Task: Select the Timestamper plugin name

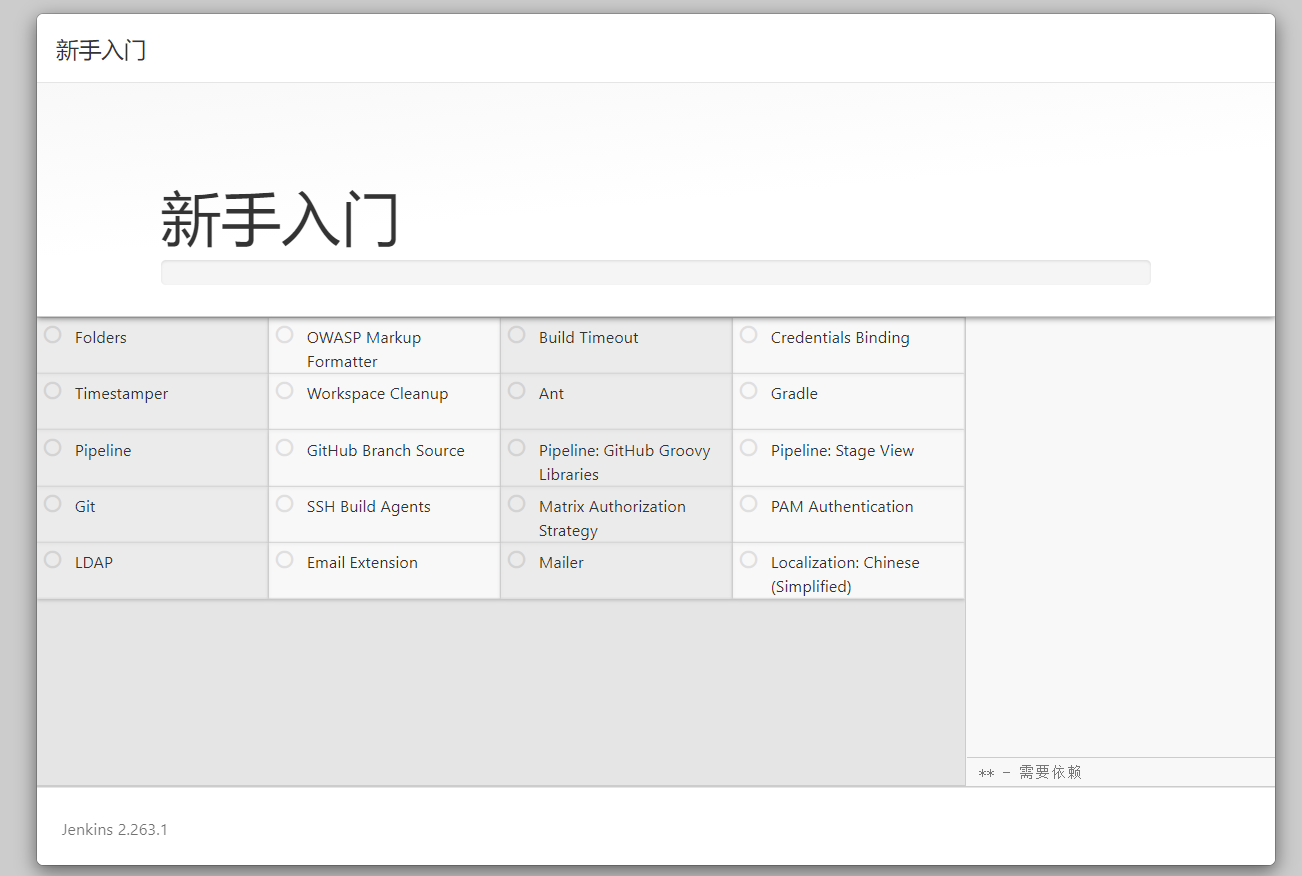Action: coord(121,394)
